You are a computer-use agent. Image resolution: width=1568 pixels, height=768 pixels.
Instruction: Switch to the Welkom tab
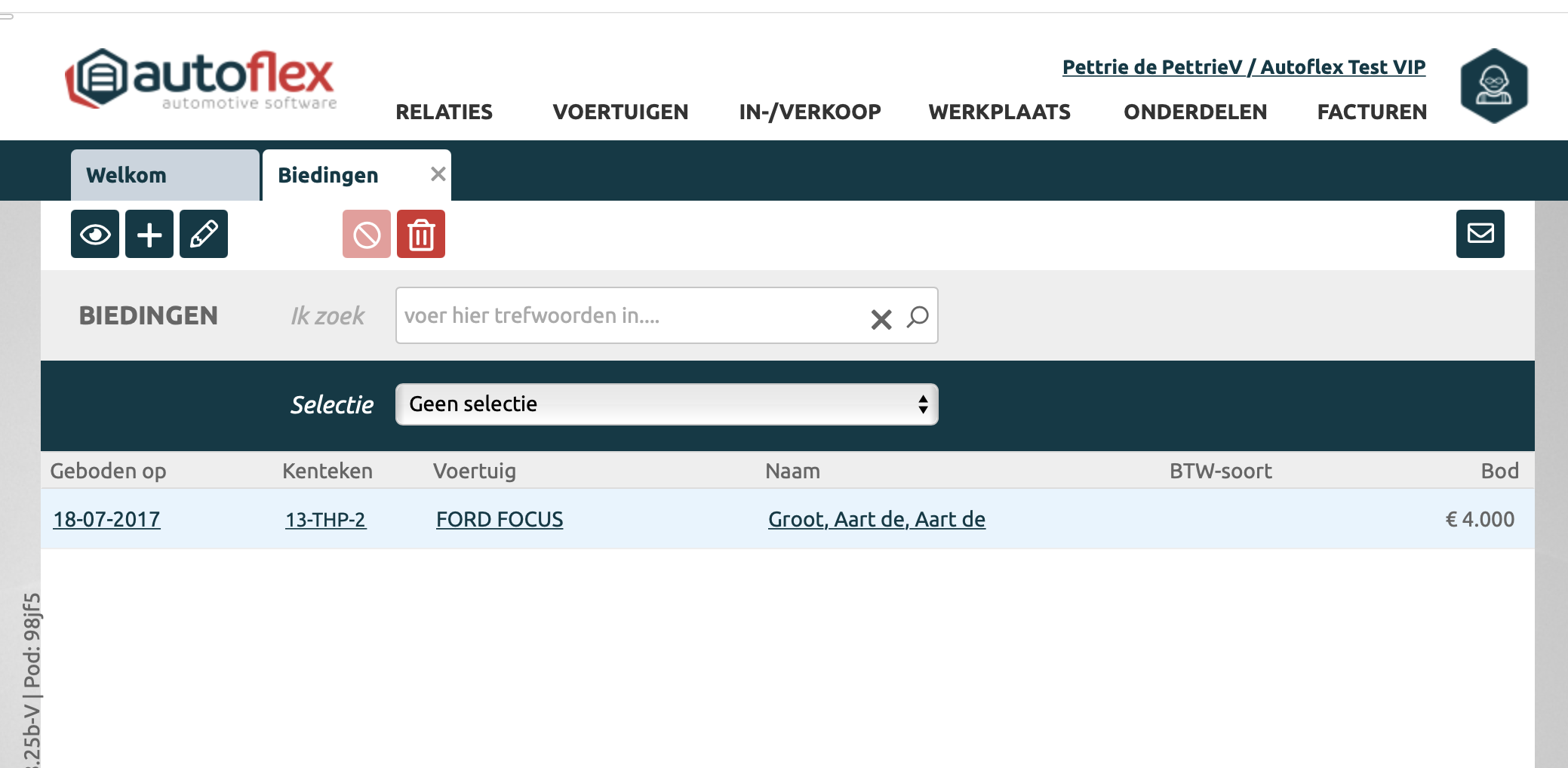pos(127,175)
